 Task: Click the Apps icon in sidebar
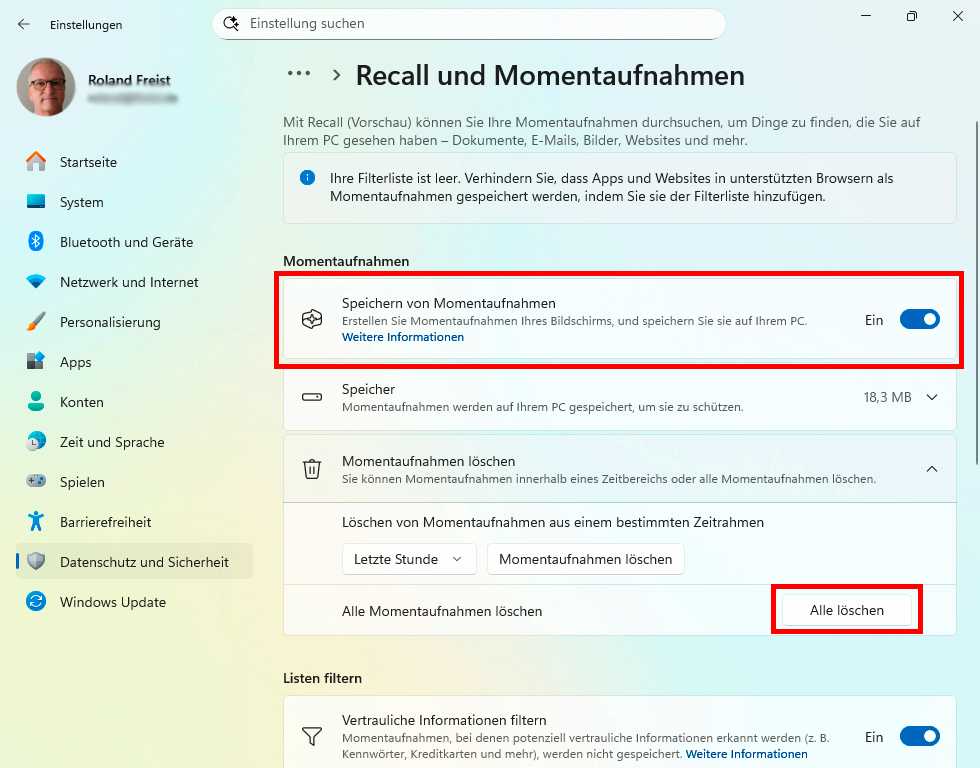tap(36, 361)
